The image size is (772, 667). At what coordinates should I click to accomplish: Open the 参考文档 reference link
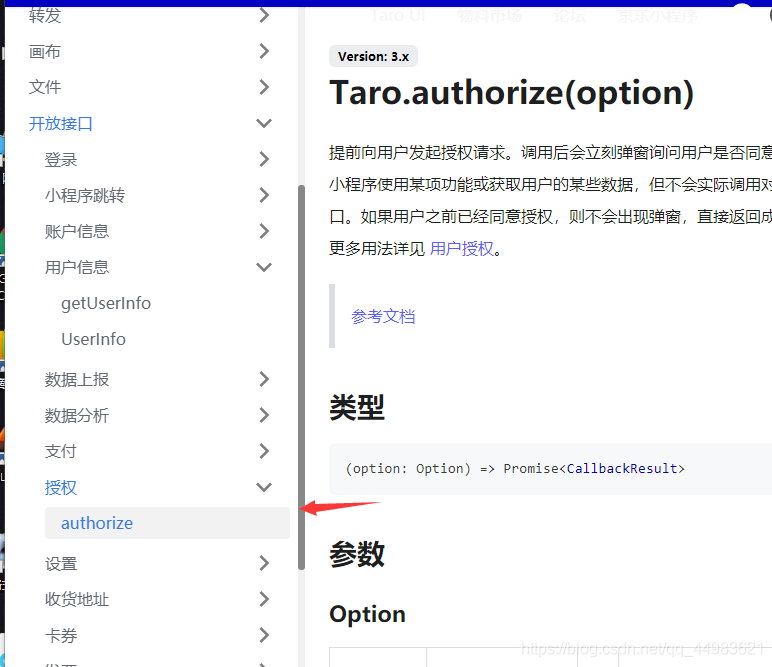click(383, 316)
